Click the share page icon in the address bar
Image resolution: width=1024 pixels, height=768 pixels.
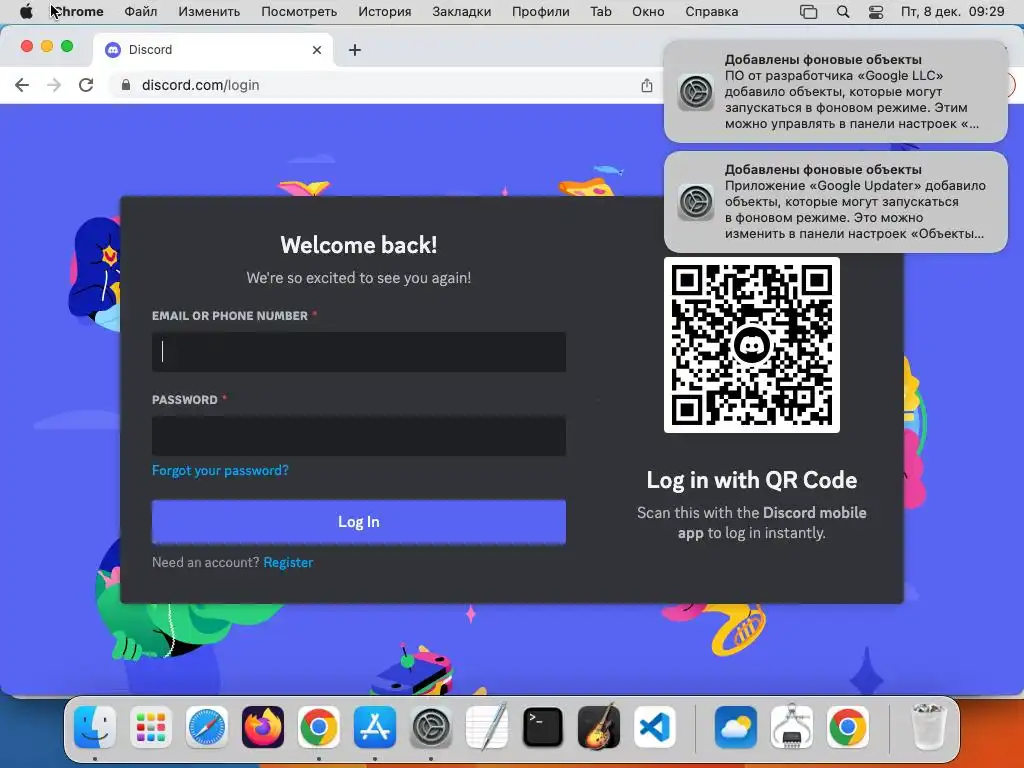(x=647, y=85)
